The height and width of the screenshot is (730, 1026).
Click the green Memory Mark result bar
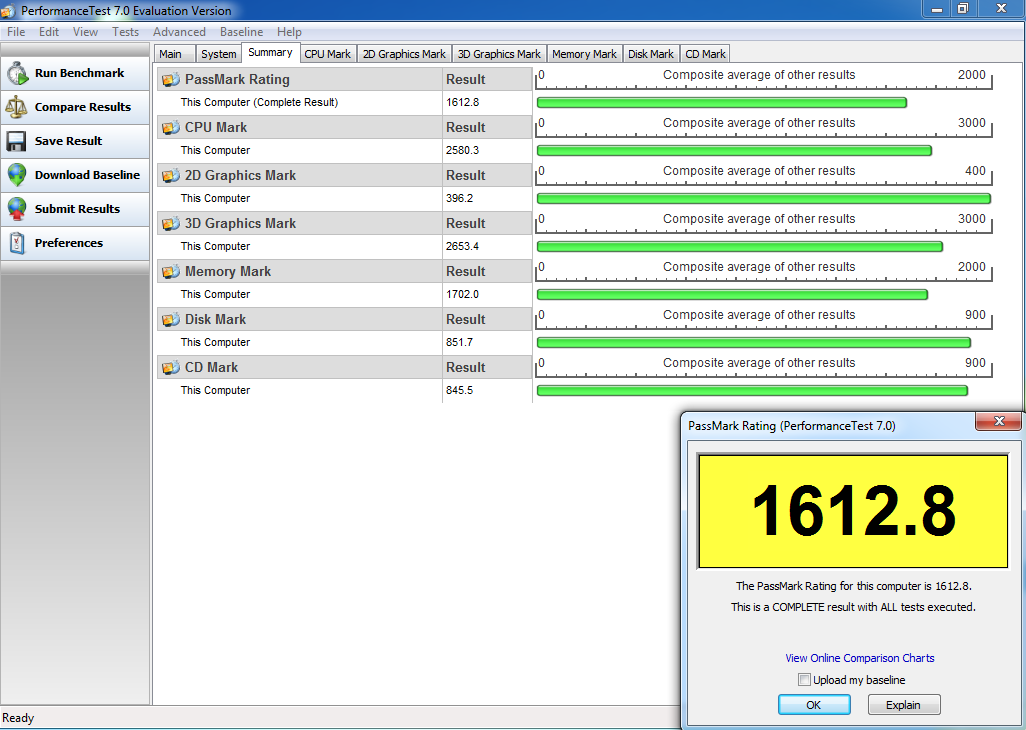(x=732, y=294)
